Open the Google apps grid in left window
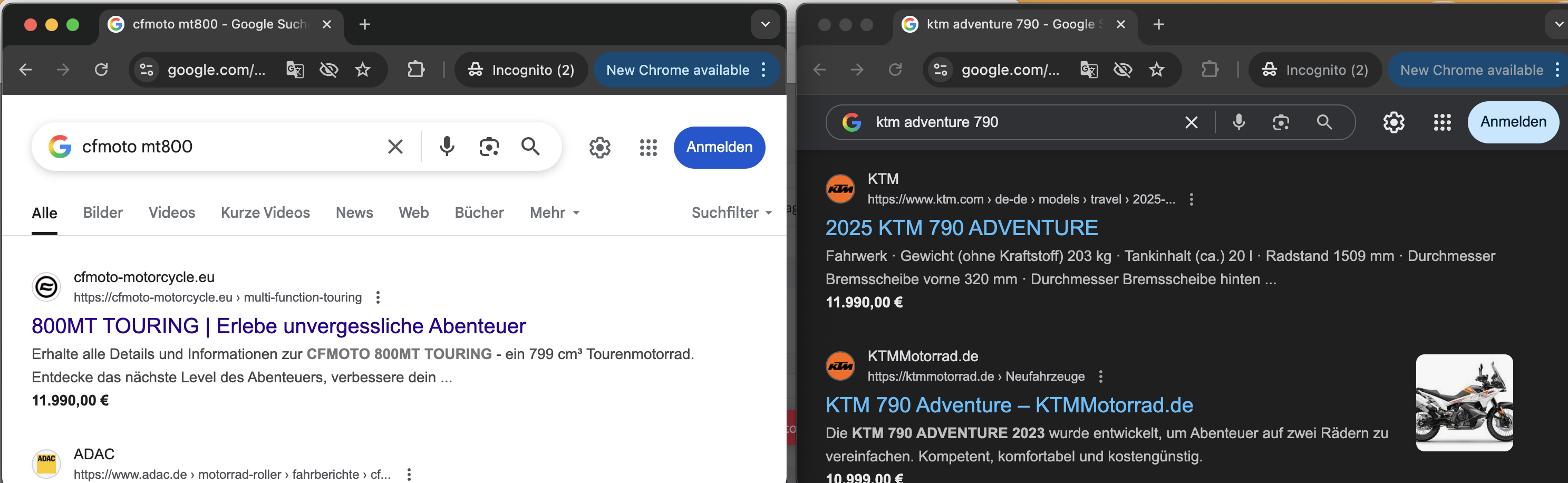The width and height of the screenshot is (1568, 483). click(x=649, y=148)
